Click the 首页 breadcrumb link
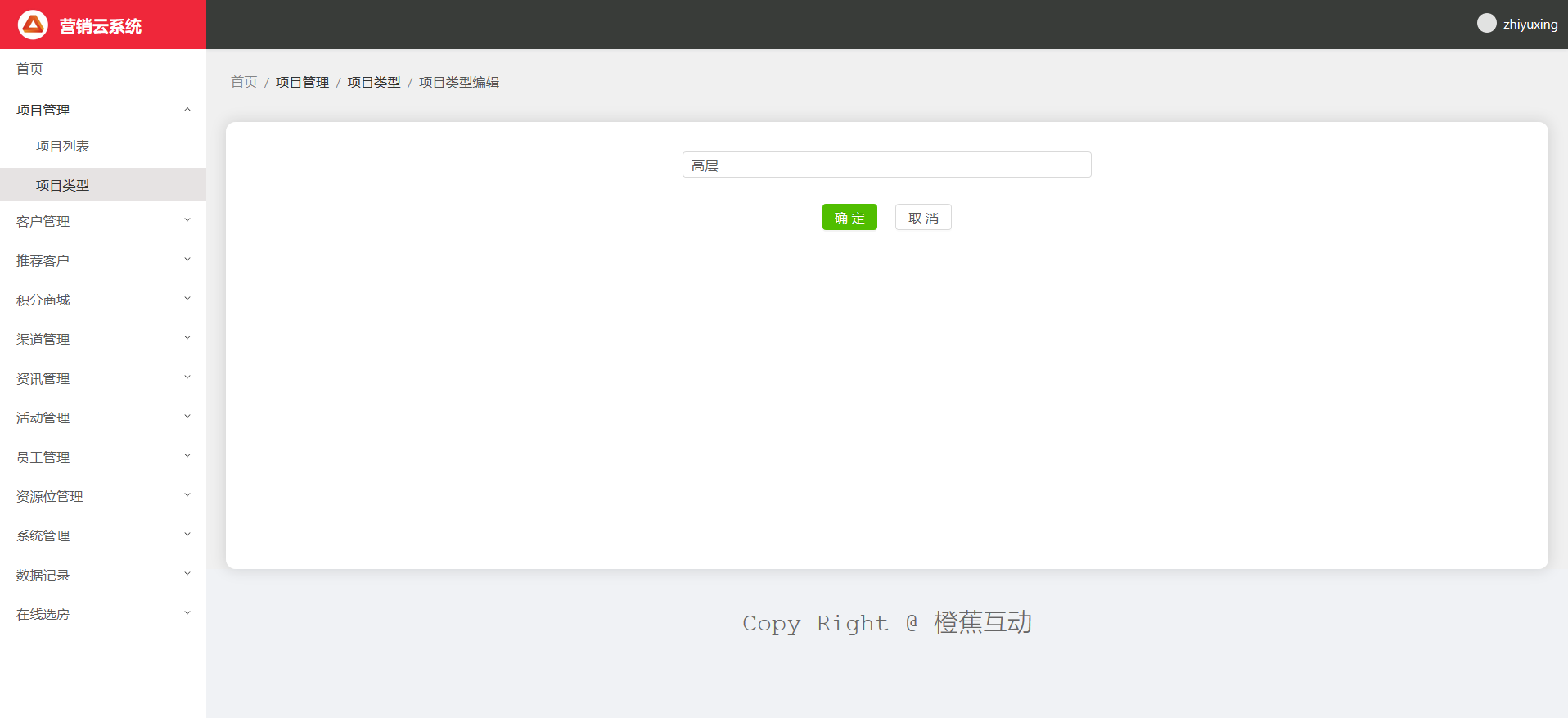The image size is (1568, 718). (x=244, y=82)
